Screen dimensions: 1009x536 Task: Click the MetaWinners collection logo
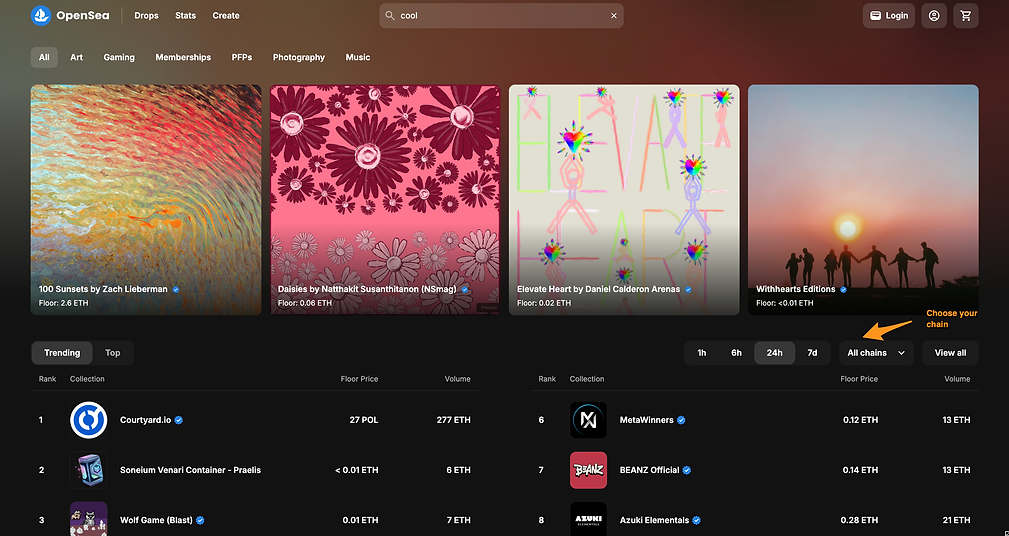click(588, 420)
